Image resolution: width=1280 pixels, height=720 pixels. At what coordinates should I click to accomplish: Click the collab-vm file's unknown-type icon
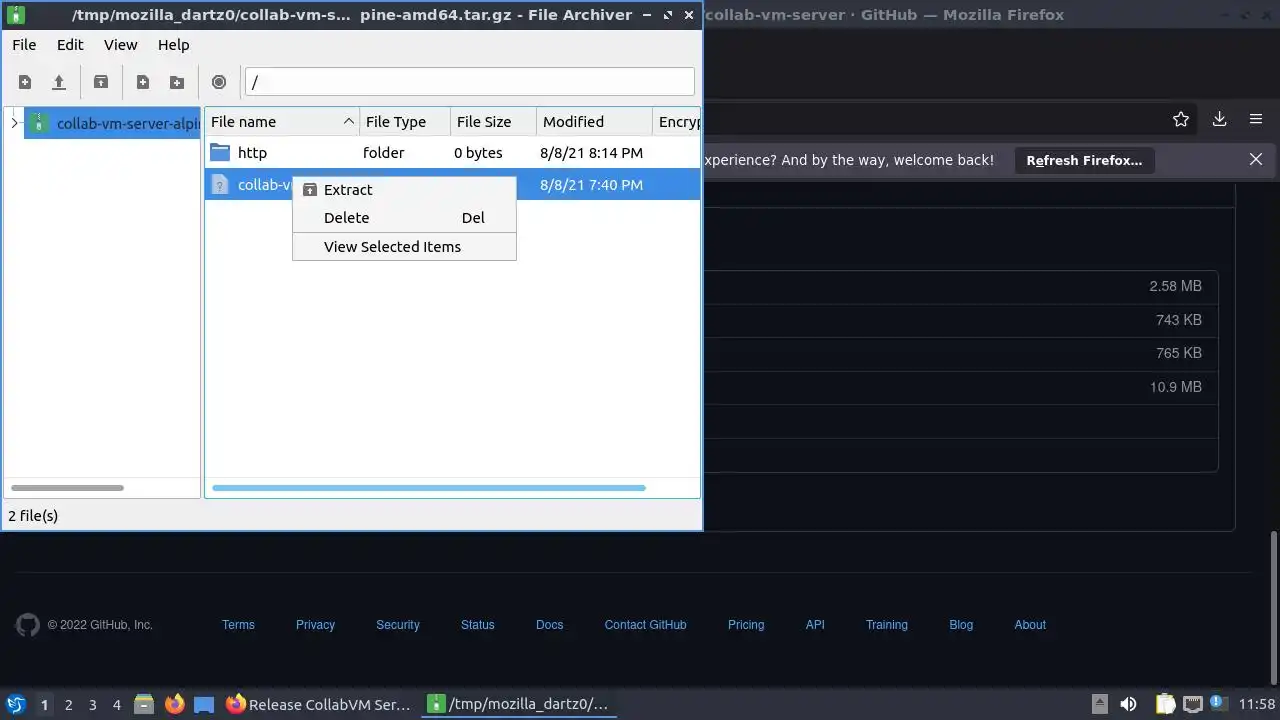[x=220, y=184]
